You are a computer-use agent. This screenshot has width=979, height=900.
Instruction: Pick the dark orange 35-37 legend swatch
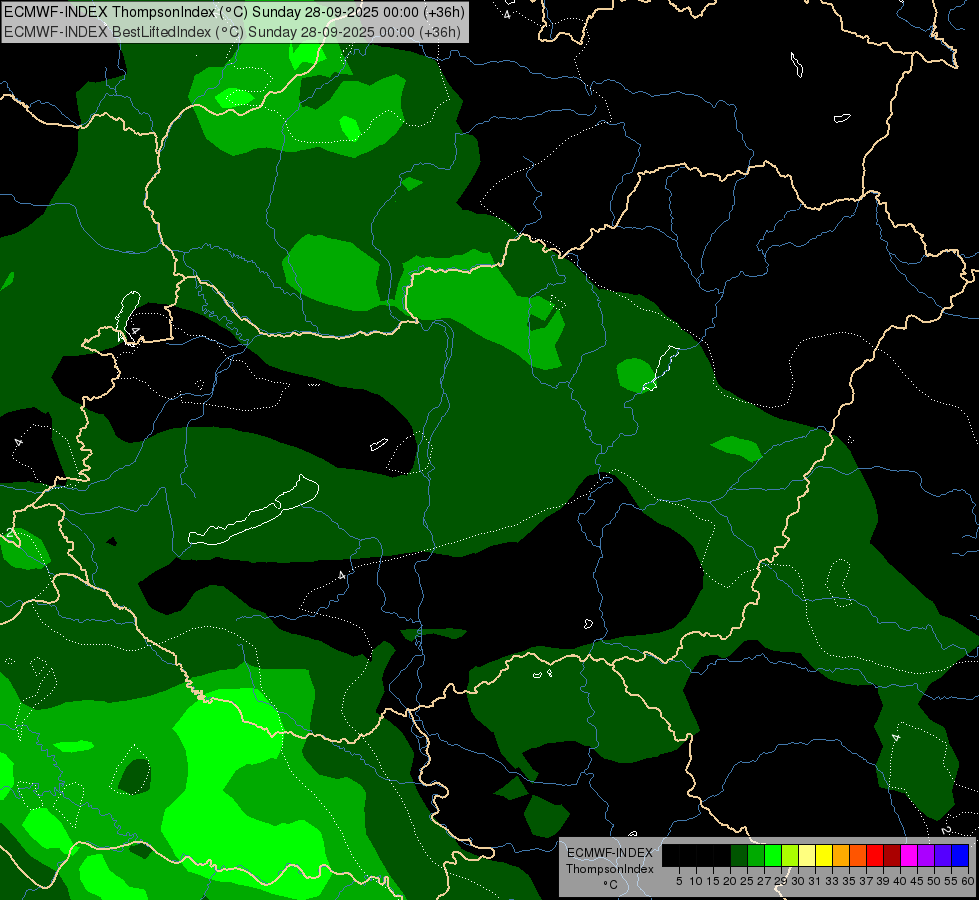pos(858,855)
